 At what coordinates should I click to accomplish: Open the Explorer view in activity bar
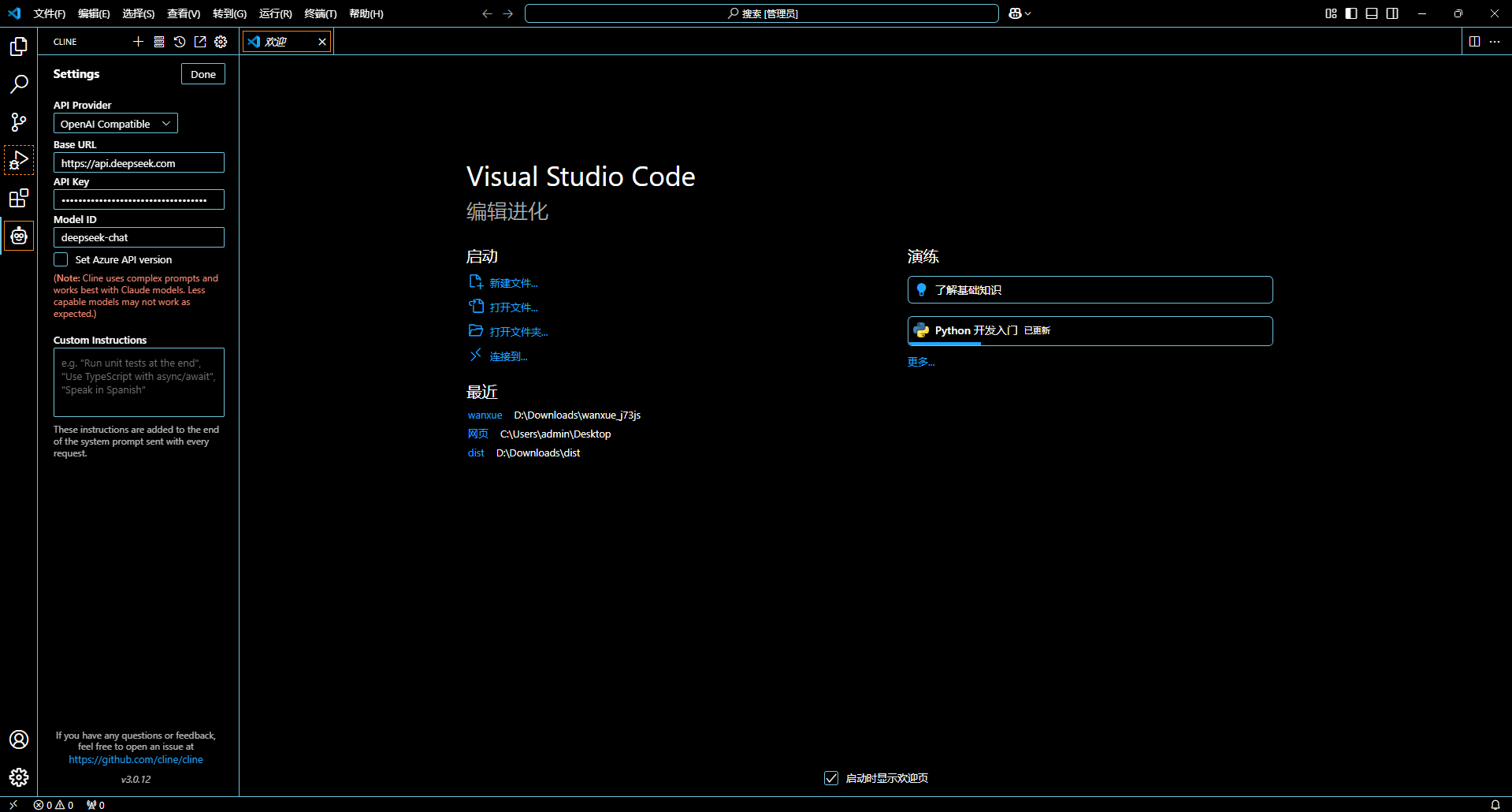[19, 47]
